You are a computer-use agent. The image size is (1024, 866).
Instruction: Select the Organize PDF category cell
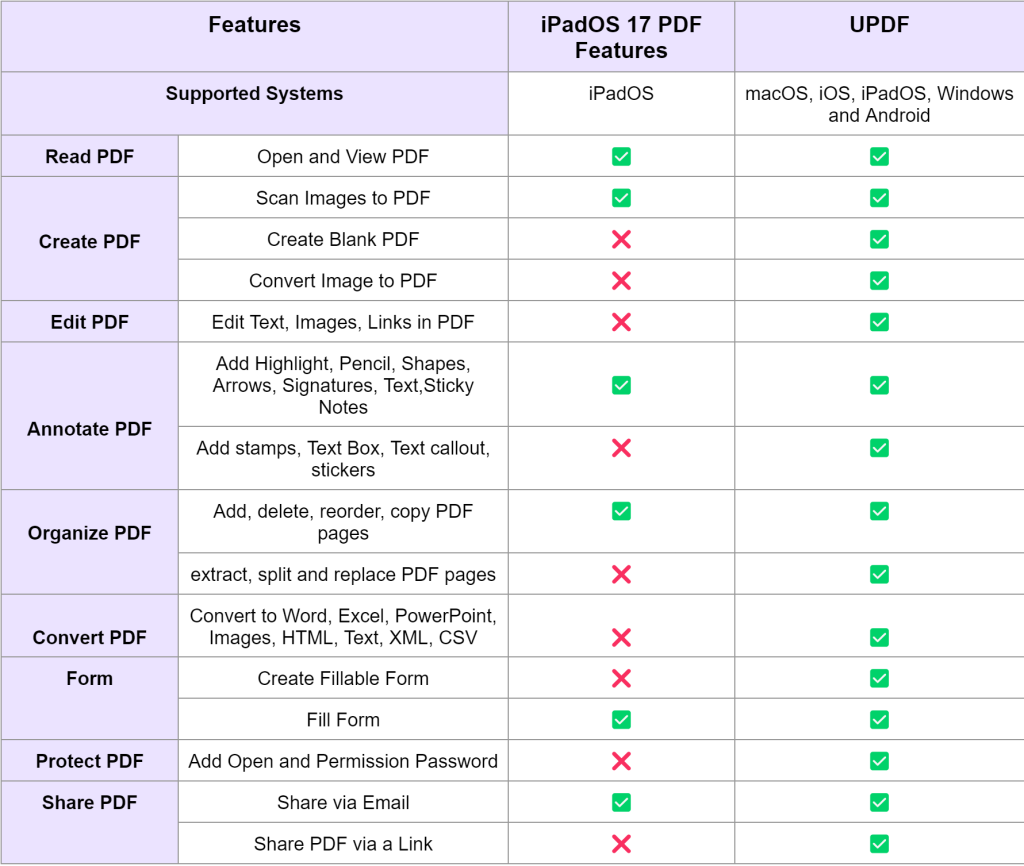tap(90, 533)
